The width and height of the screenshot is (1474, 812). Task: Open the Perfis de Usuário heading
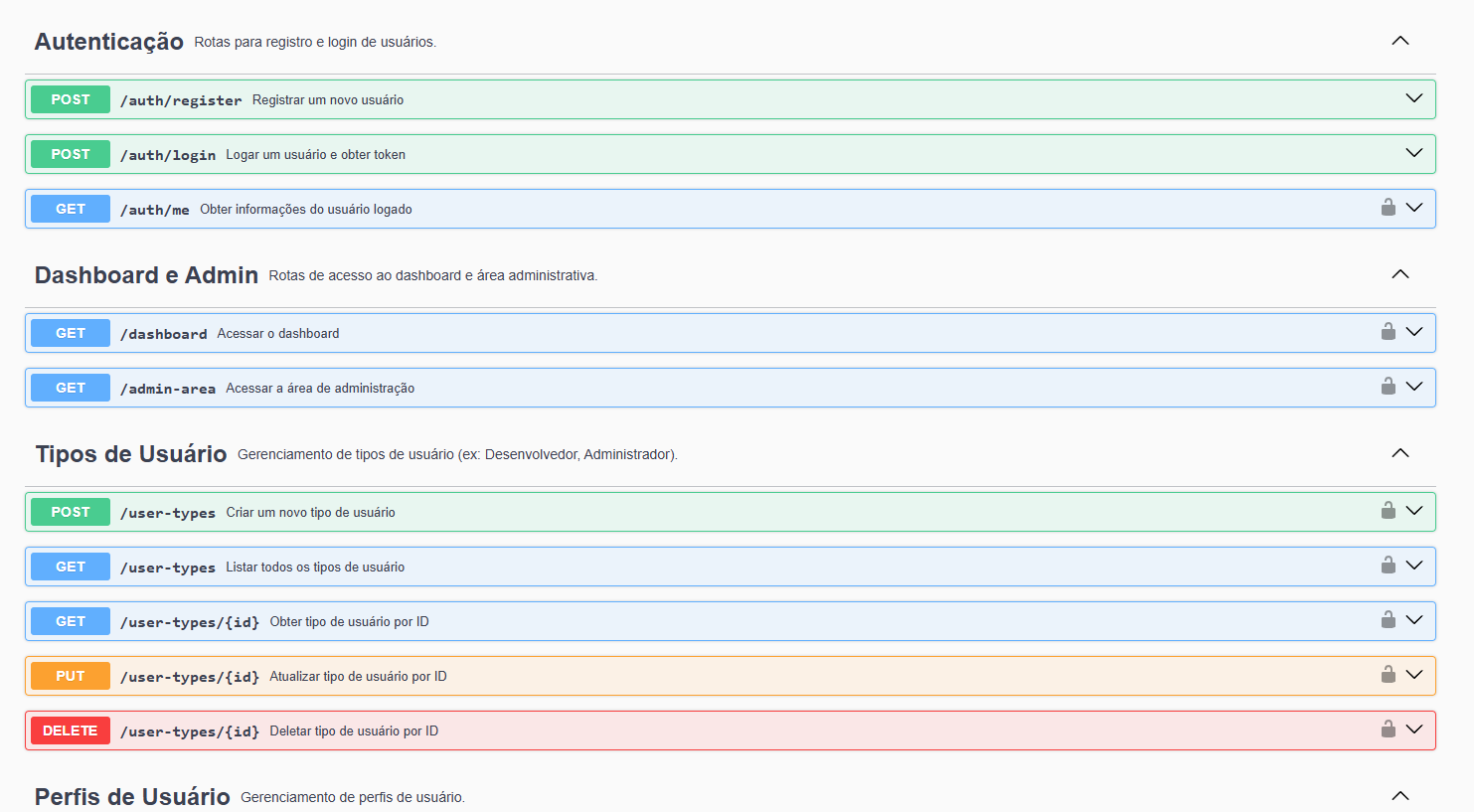(132, 797)
